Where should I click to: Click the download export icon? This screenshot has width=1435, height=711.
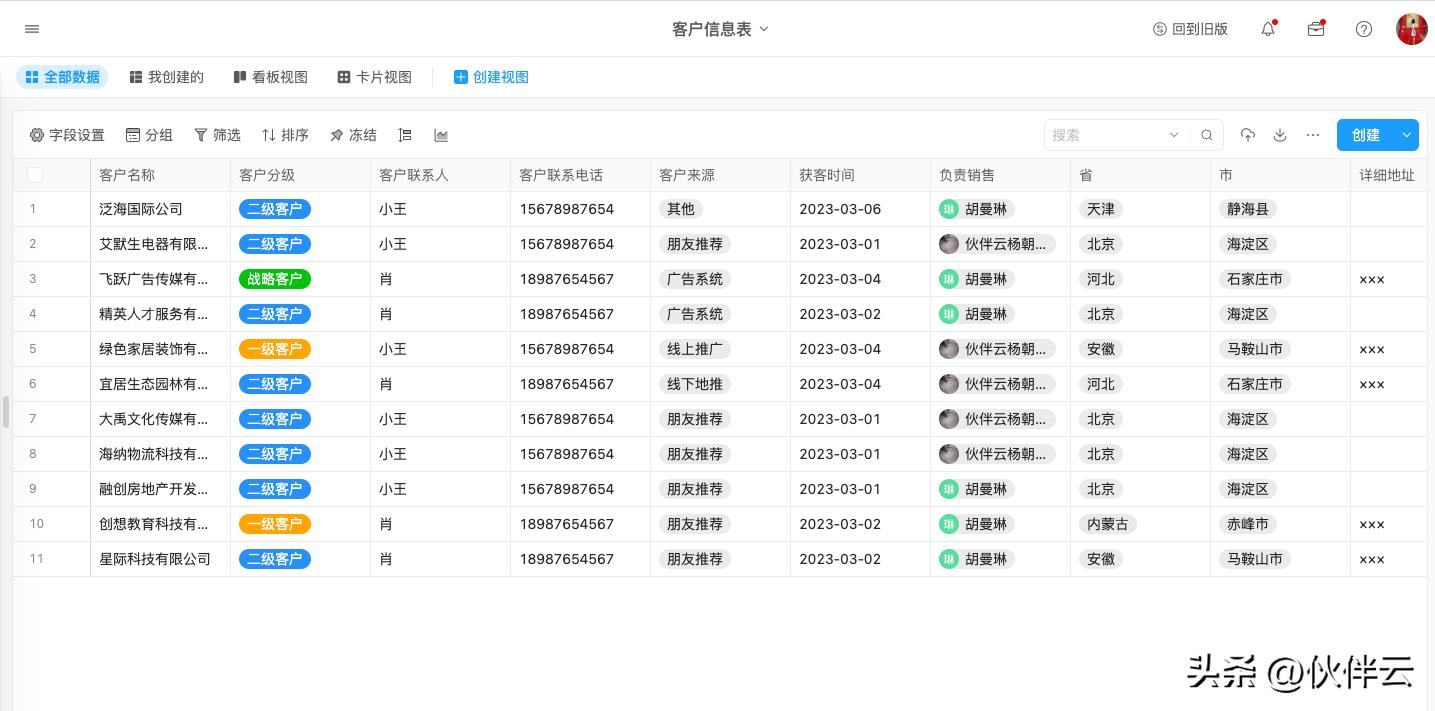click(x=1280, y=135)
